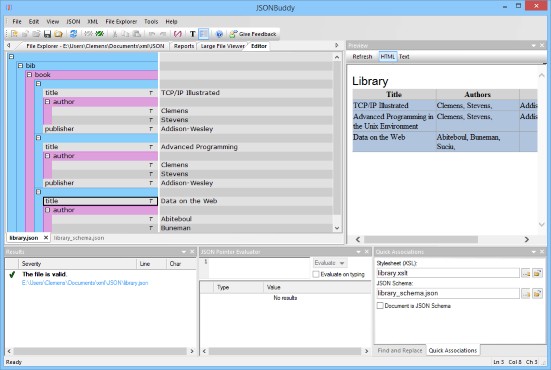Browse for Stylesheet file with folder-dots icon

click(x=526, y=273)
